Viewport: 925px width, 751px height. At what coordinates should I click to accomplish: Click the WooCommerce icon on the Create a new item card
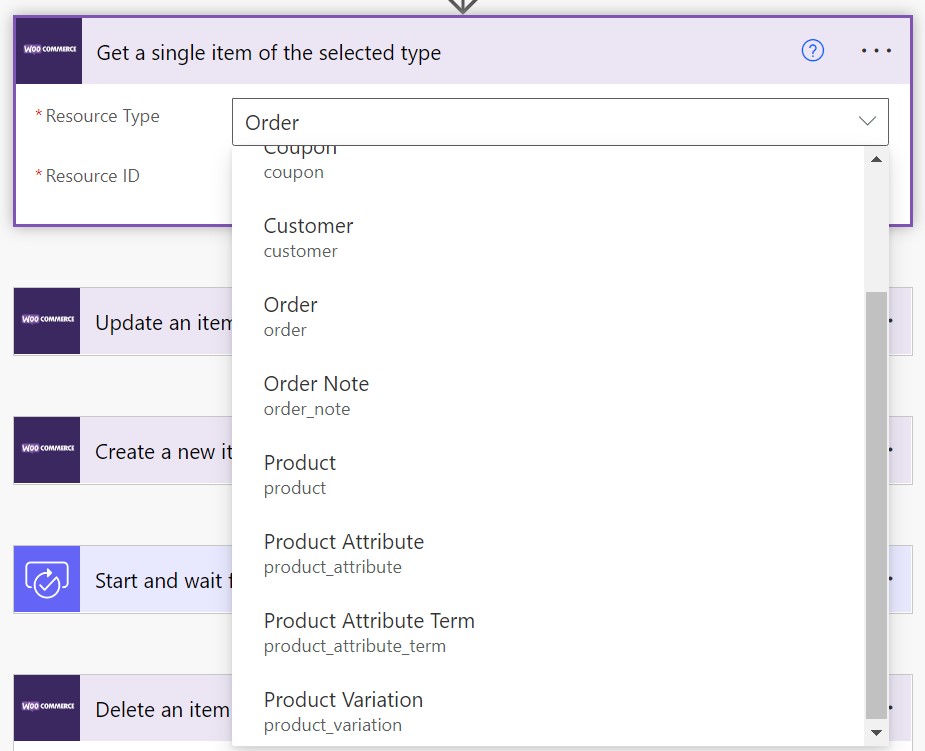(46, 450)
